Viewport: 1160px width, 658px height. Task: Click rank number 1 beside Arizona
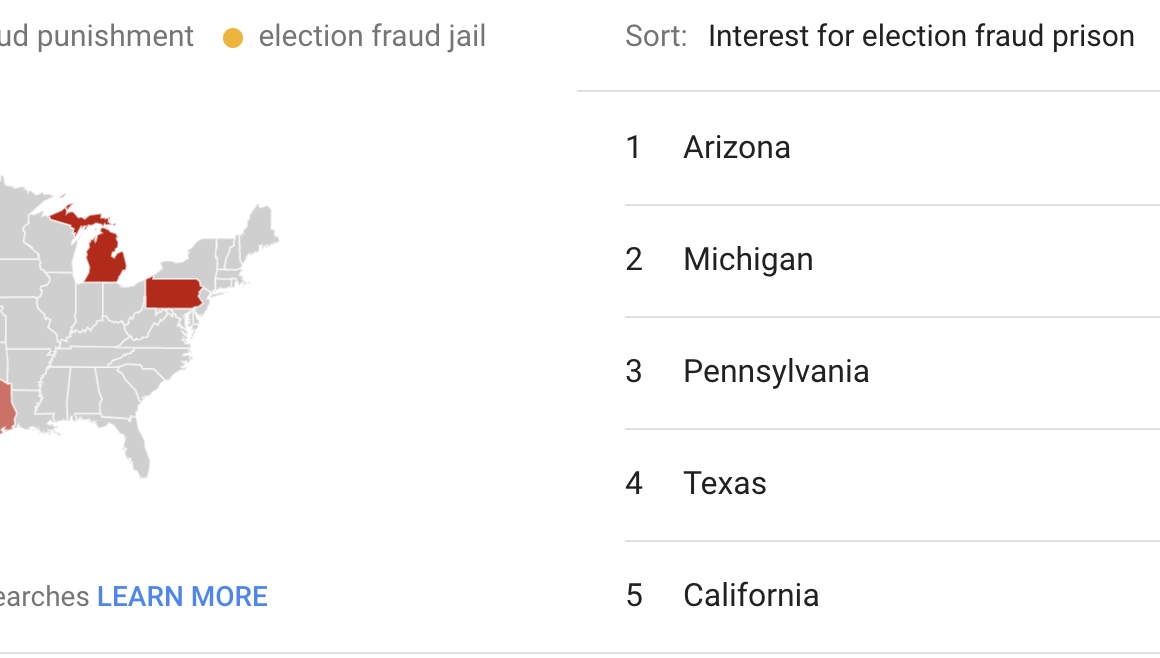point(633,148)
